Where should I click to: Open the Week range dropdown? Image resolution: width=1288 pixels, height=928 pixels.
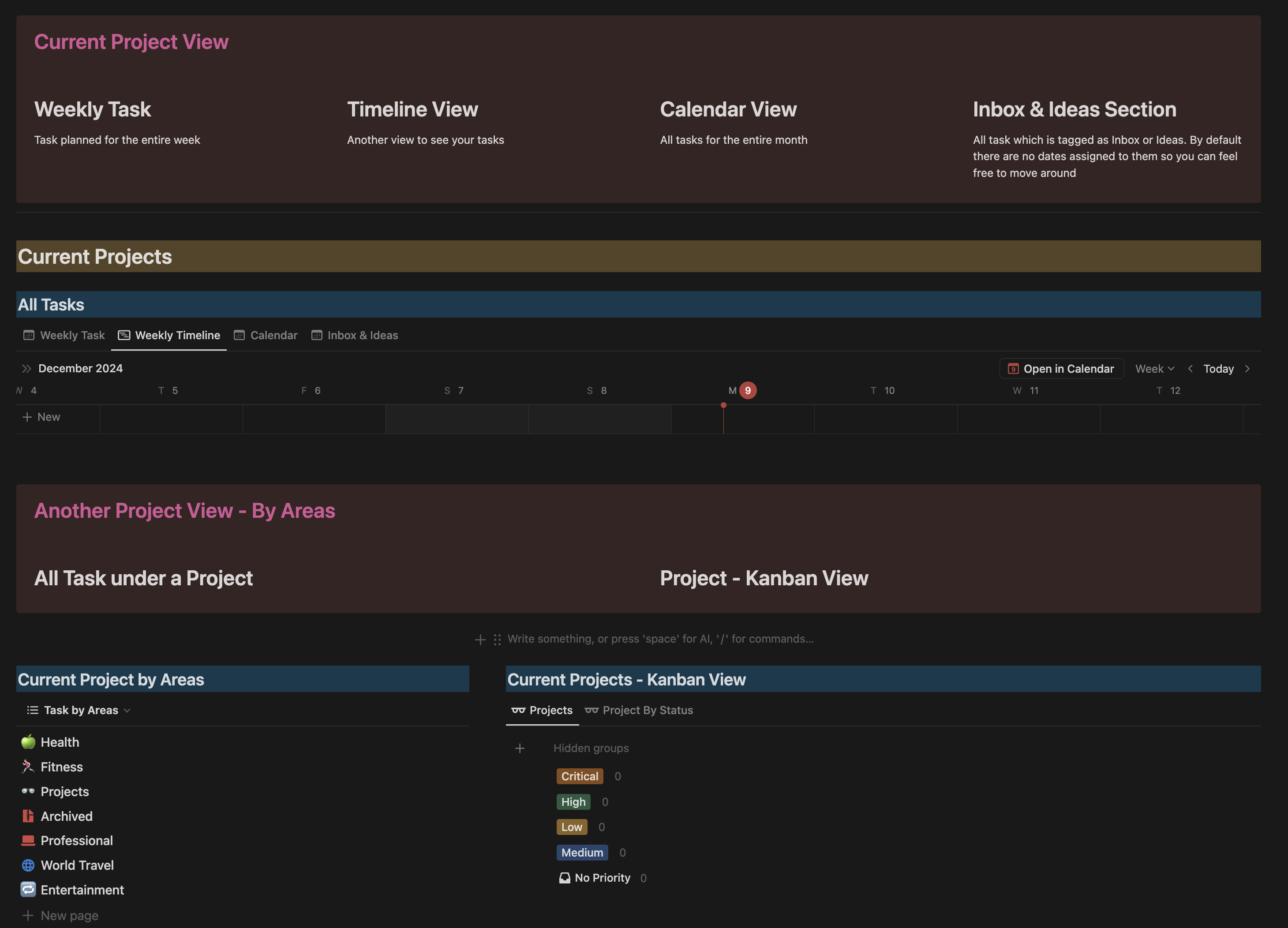point(1154,369)
